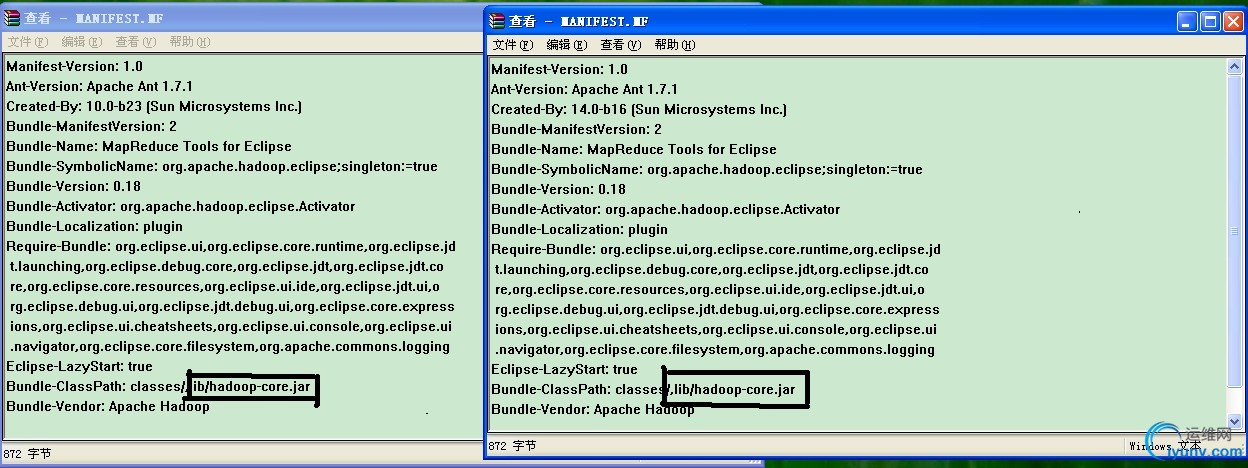
Task: Click 'Bundle-Vendor: Apache Hadoop' in the right window
Action: tap(592, 409)
